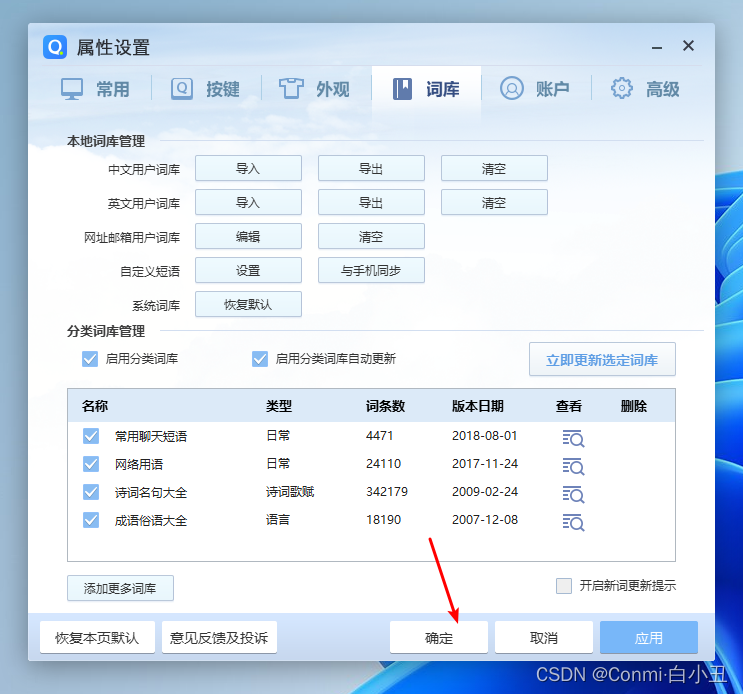Confirm with the 确定 button

point(439,638)
